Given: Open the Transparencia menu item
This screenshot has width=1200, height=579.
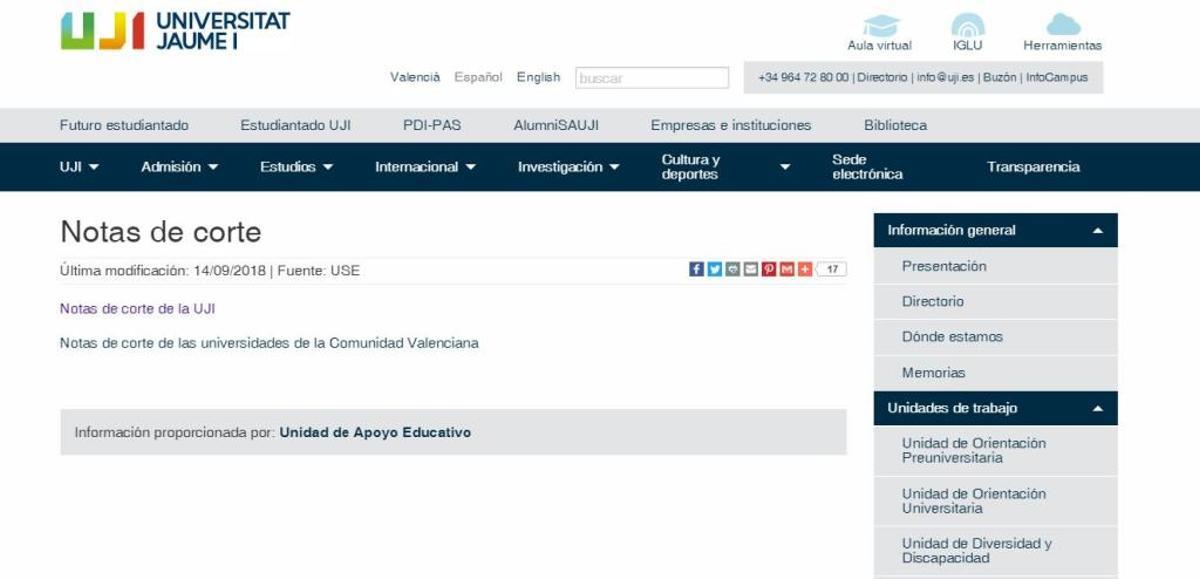Looking at the screenshot, I should pyautogui.click(x=1034, y=167).
